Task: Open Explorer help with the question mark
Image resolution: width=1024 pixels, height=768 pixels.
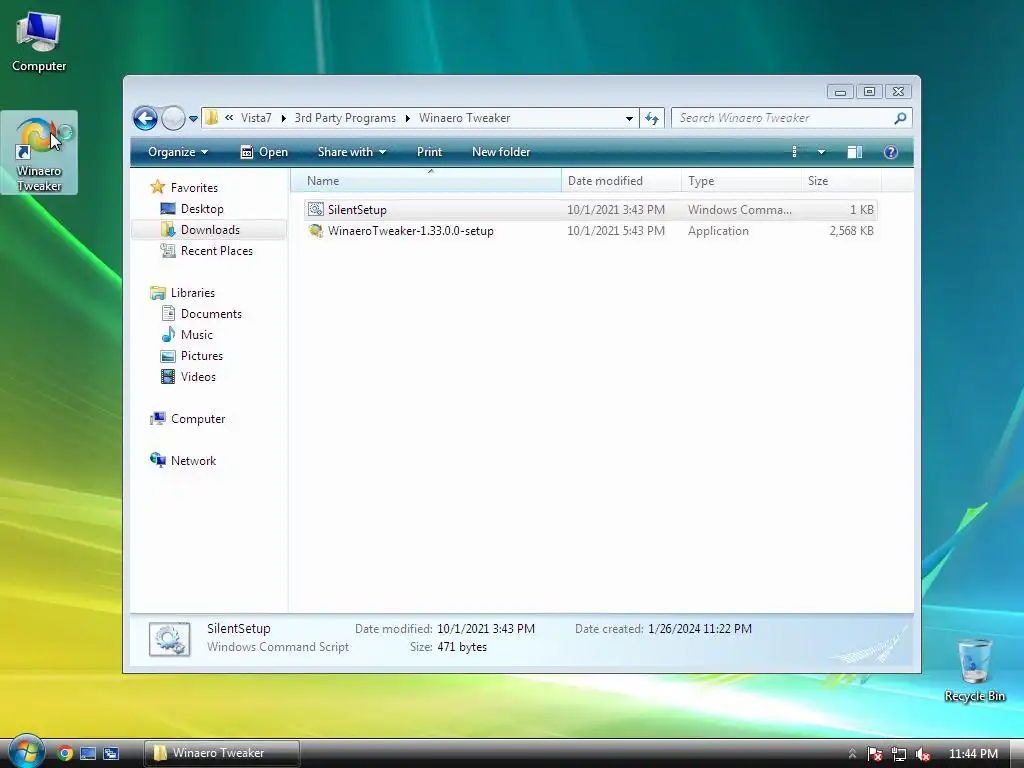Action: click(891, 152)
